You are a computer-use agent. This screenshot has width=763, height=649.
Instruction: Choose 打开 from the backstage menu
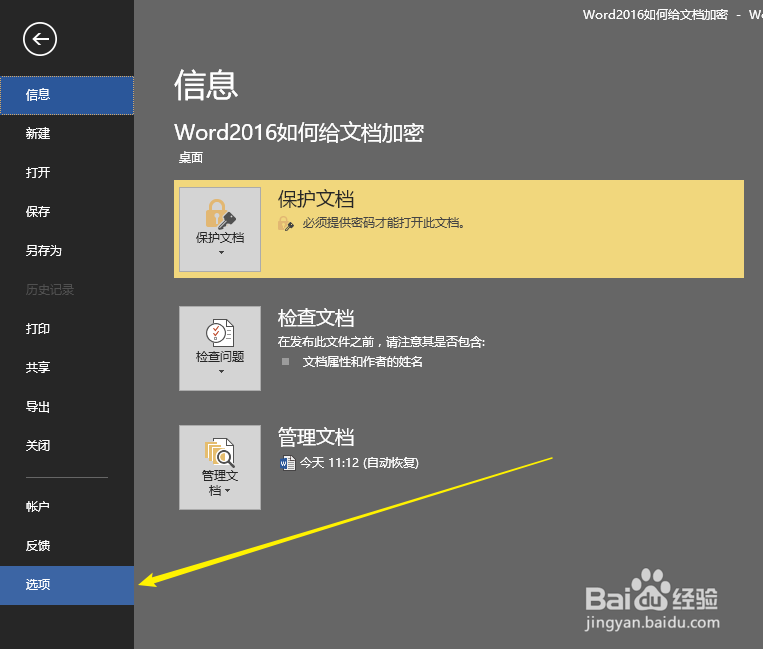pyautogui.click(x=67, y=173)
